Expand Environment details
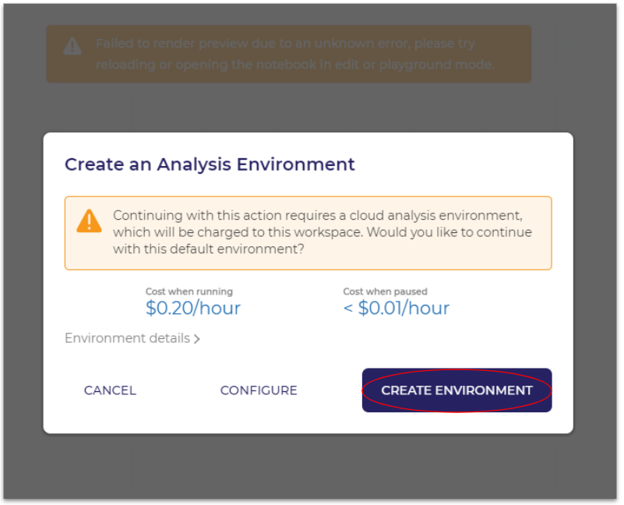Screen dimensions: 624x505 pos(132,338)
